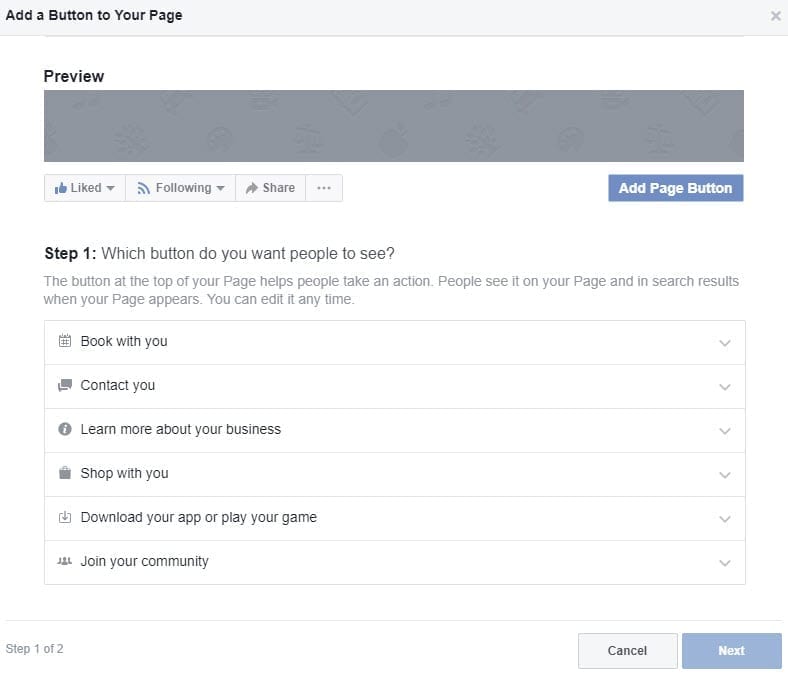Screen dimensions: 788x681
Task: Expand the Contact you section chevron
Action: pyautogui.click(x=725, y=387)
